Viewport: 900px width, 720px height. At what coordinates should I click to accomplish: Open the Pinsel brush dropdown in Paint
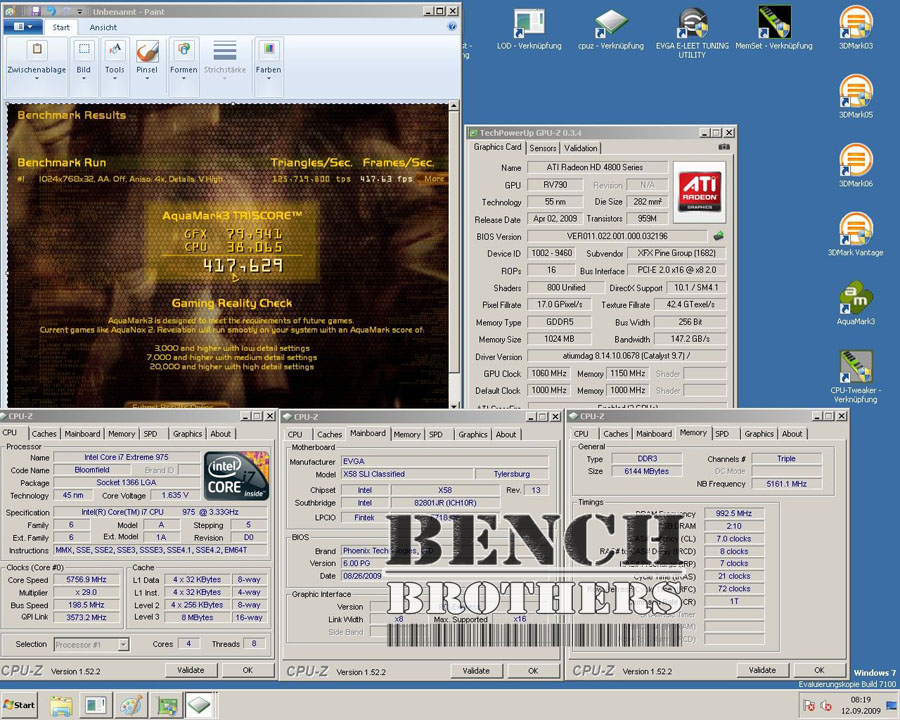tap(147, 73)
